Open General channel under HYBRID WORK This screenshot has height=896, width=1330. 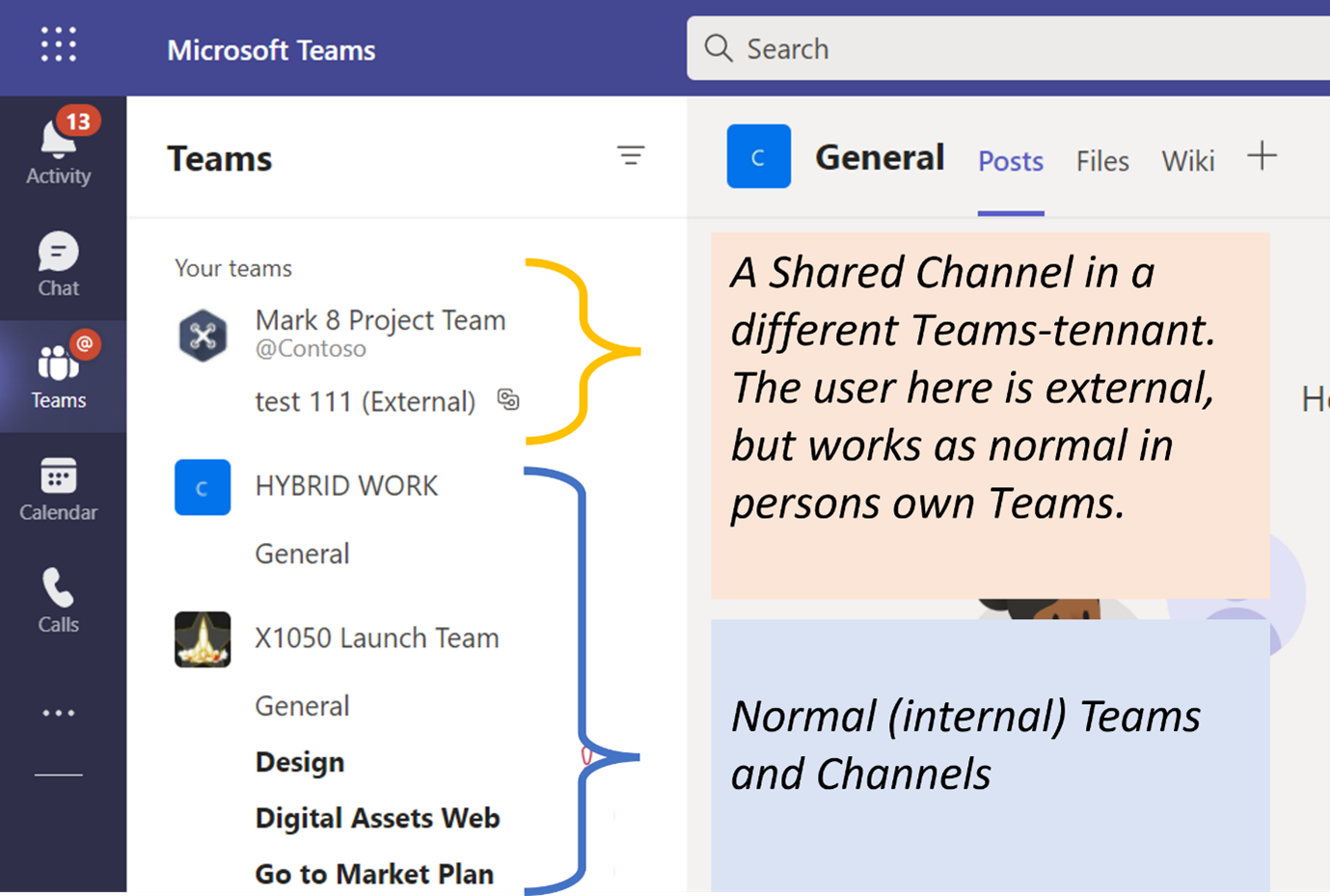pos(302,554)
